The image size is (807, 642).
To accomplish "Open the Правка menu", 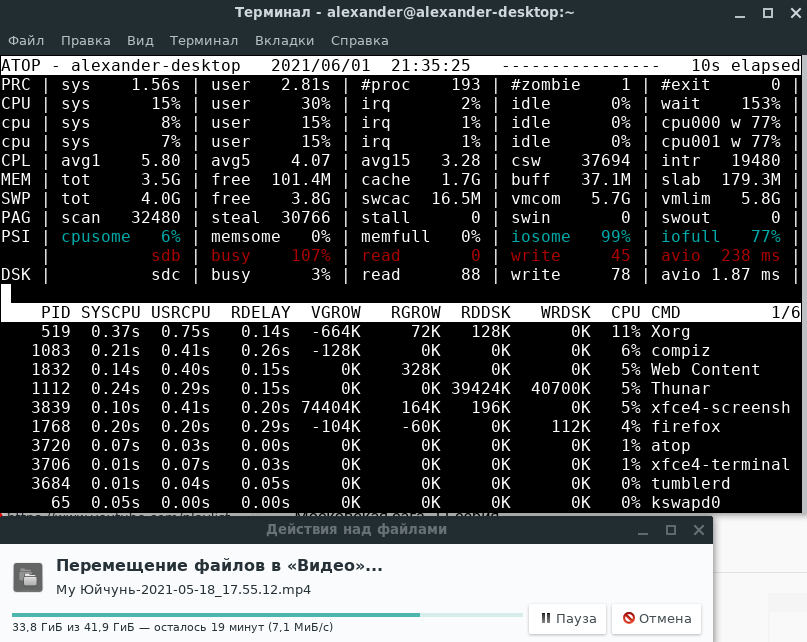I will tap(85, 41).
